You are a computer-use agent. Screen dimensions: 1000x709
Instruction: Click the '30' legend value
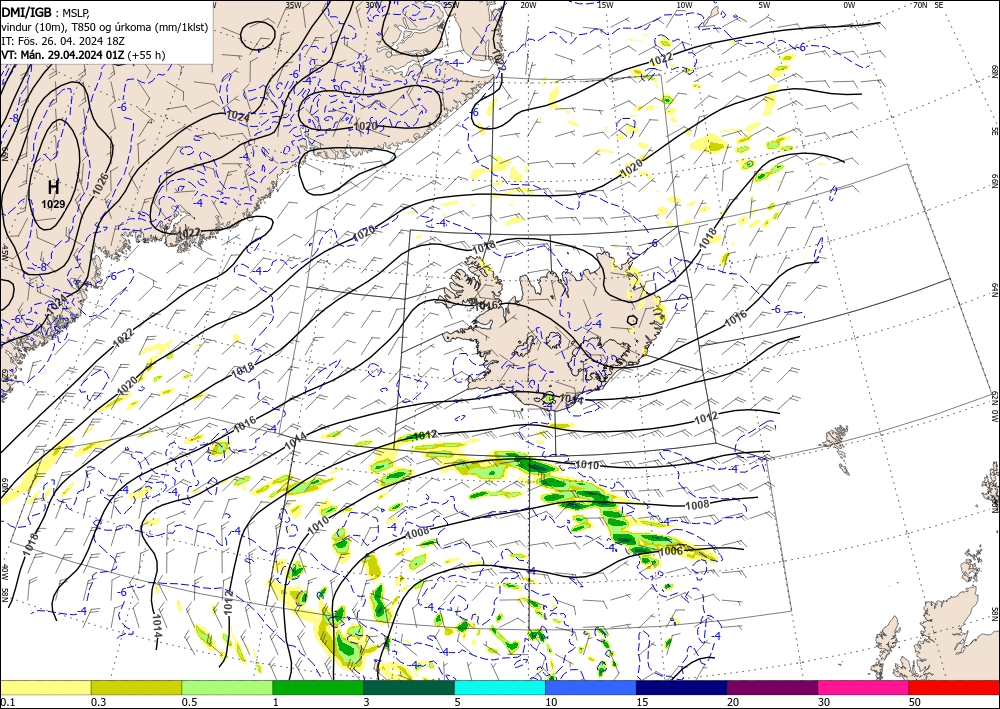click(824, 702)
